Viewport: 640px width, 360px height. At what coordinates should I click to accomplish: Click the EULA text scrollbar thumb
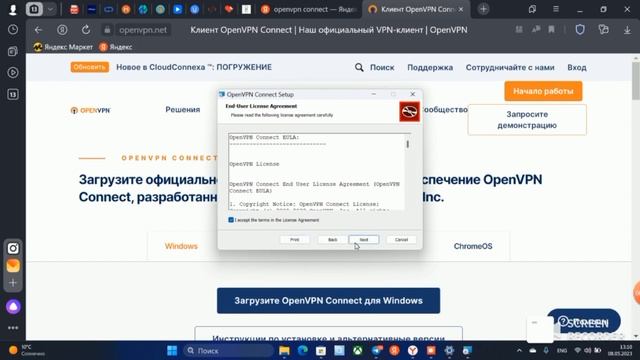click(407, 144)
